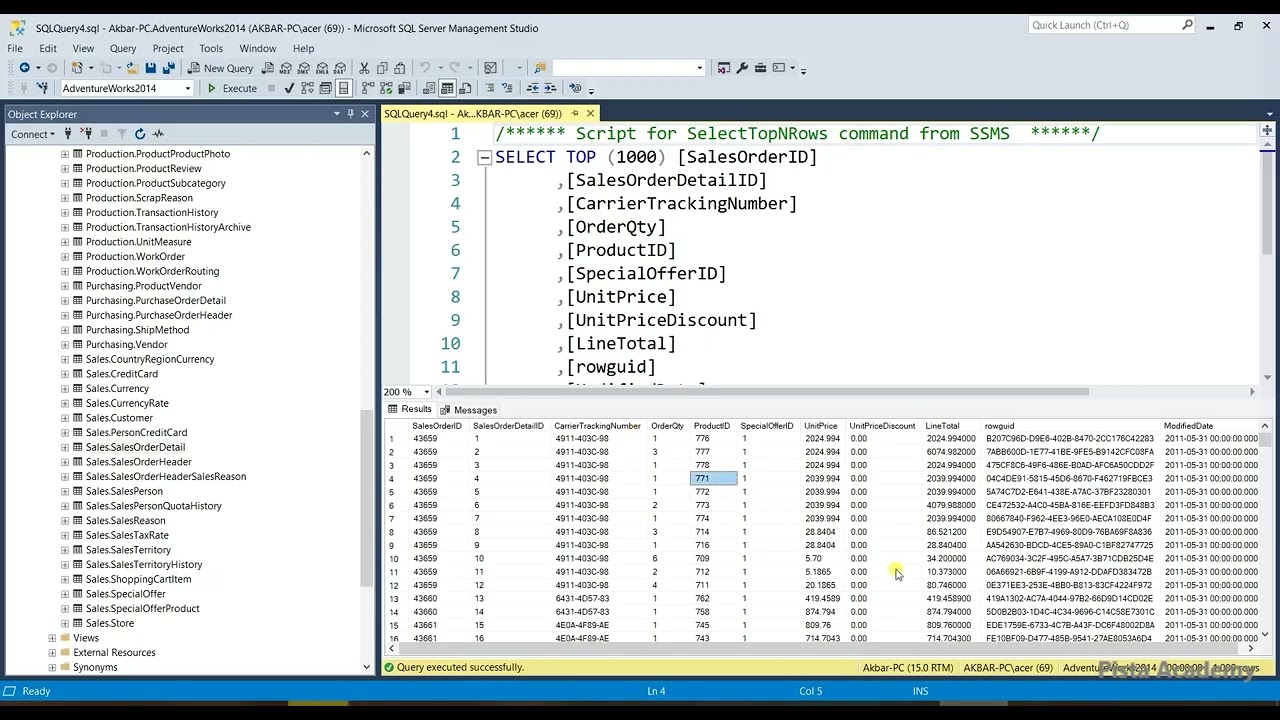Toggle Results to Grid mode
1280x720 pixels.
[447, 88]
